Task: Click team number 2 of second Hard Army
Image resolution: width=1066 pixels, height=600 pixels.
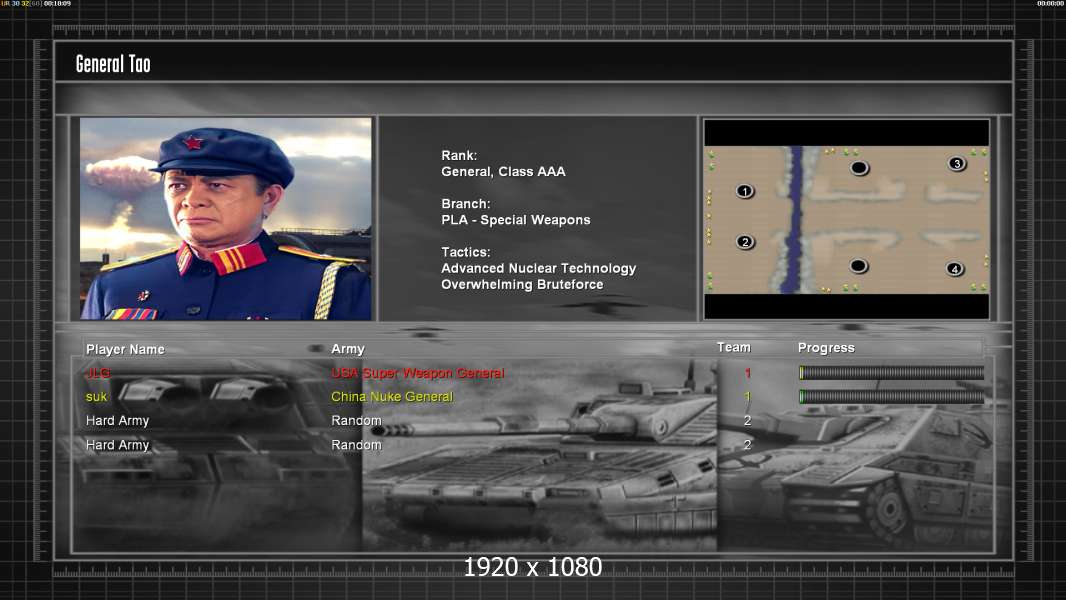Action: click(x=747, y=444)
